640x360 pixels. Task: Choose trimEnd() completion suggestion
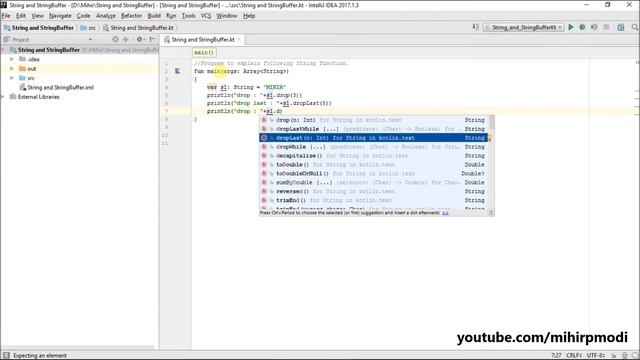click(374, 200)
